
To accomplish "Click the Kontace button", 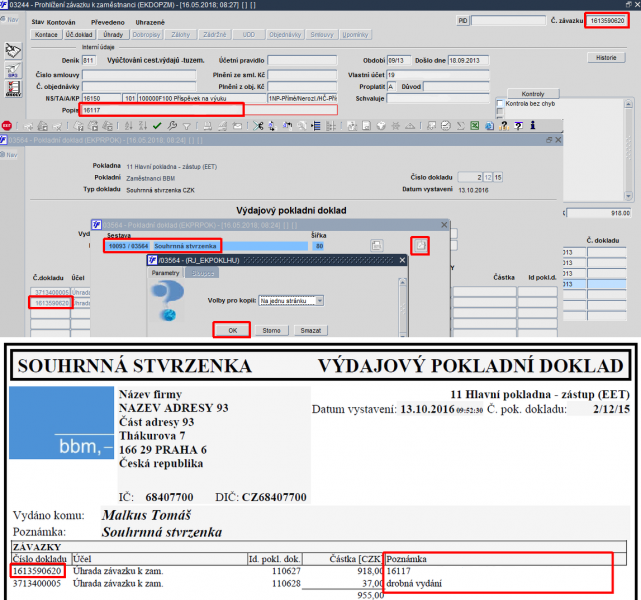I will click(x=46, y=35).
